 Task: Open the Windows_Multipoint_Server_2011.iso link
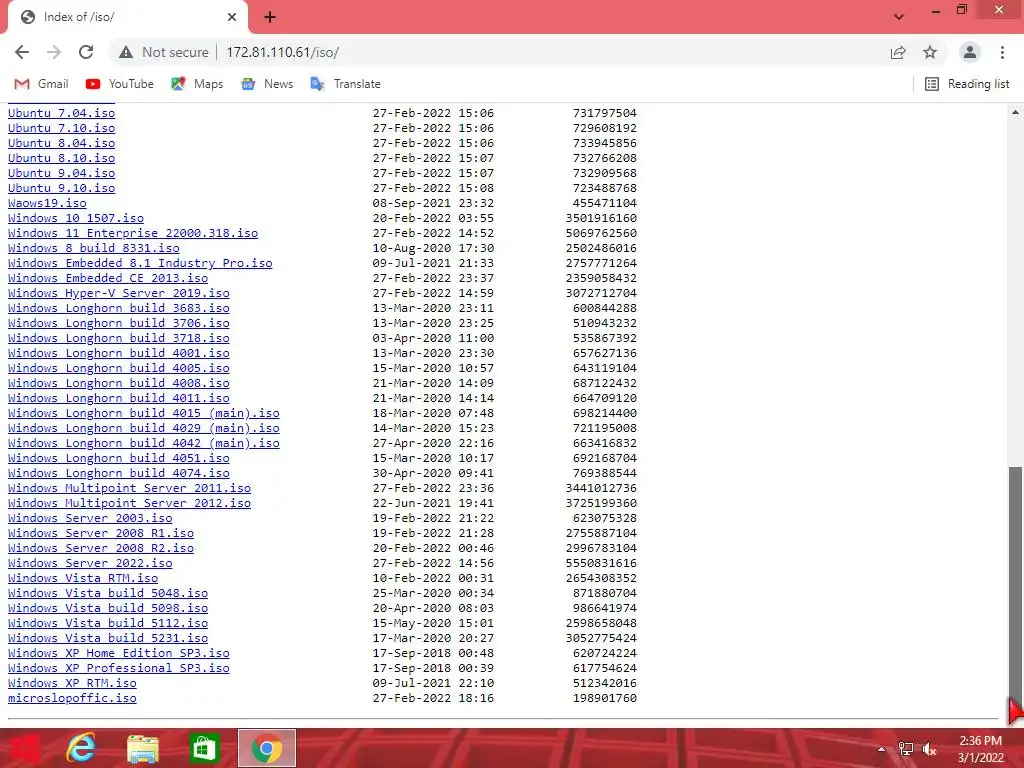point(129,488)
